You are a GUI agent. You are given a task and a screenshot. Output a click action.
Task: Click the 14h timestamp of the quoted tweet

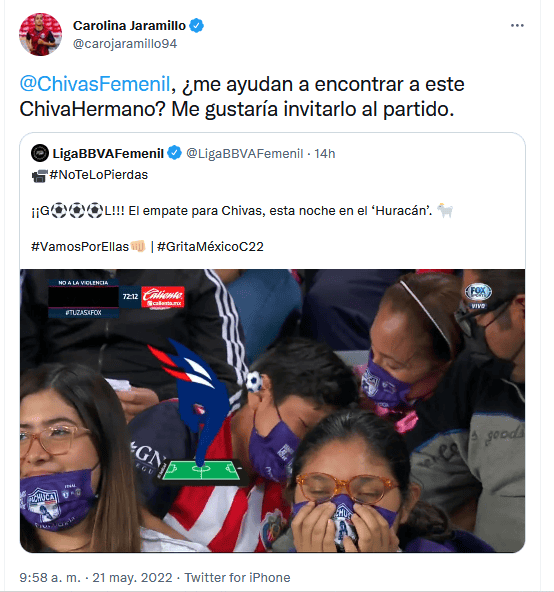pyautogui.click(x=325, y=154)
